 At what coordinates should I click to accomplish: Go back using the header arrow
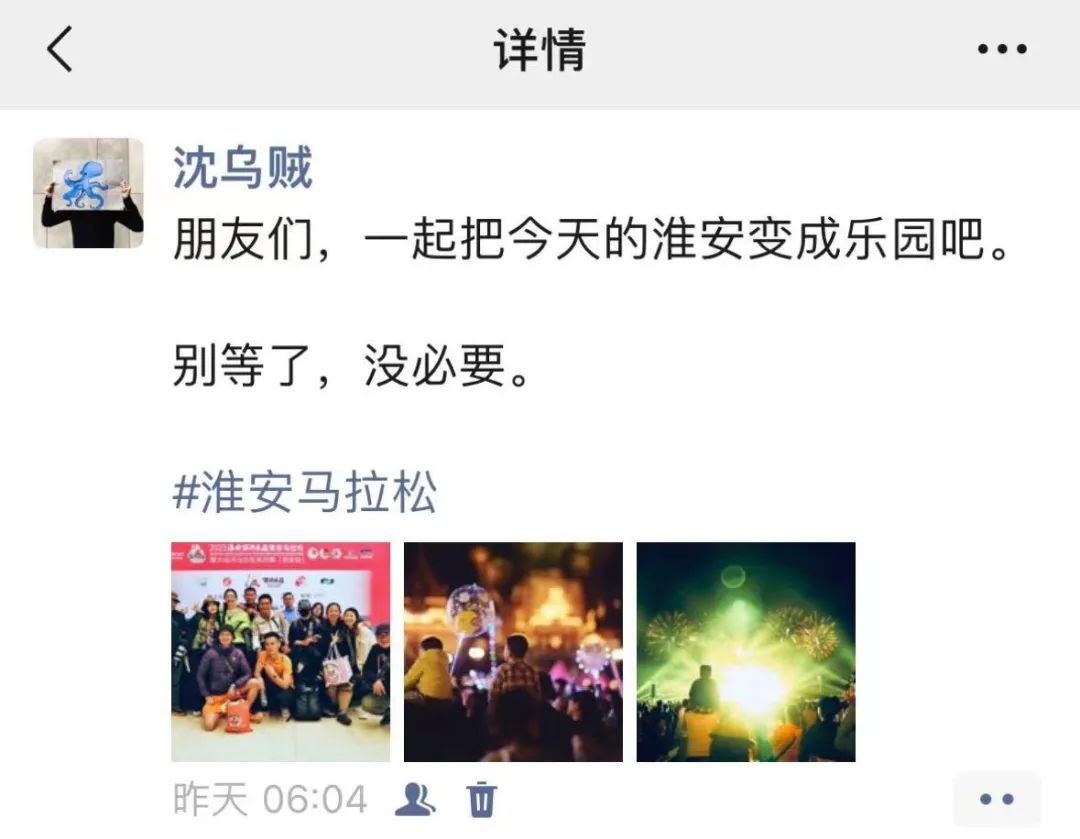[x=60, y=49]
